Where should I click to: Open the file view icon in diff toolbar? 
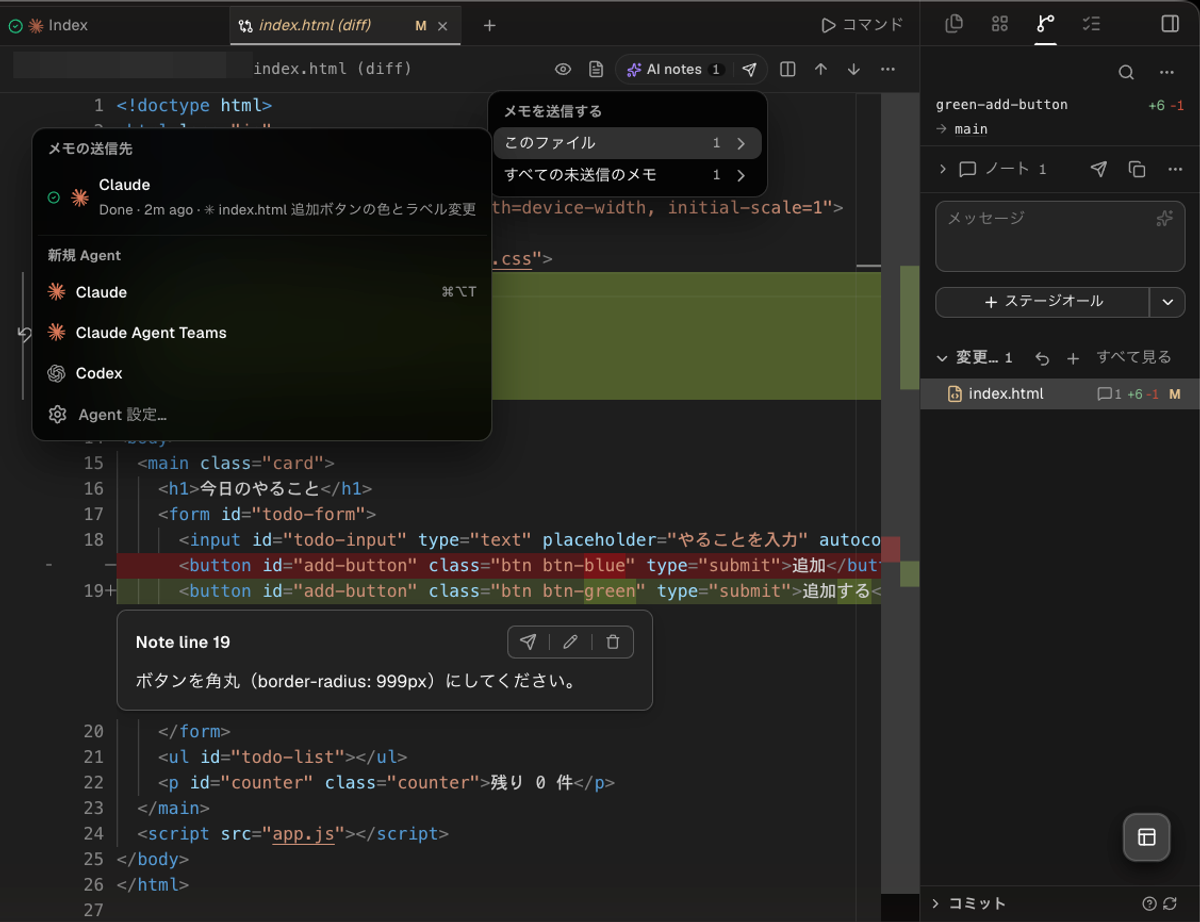coord(596,69)
